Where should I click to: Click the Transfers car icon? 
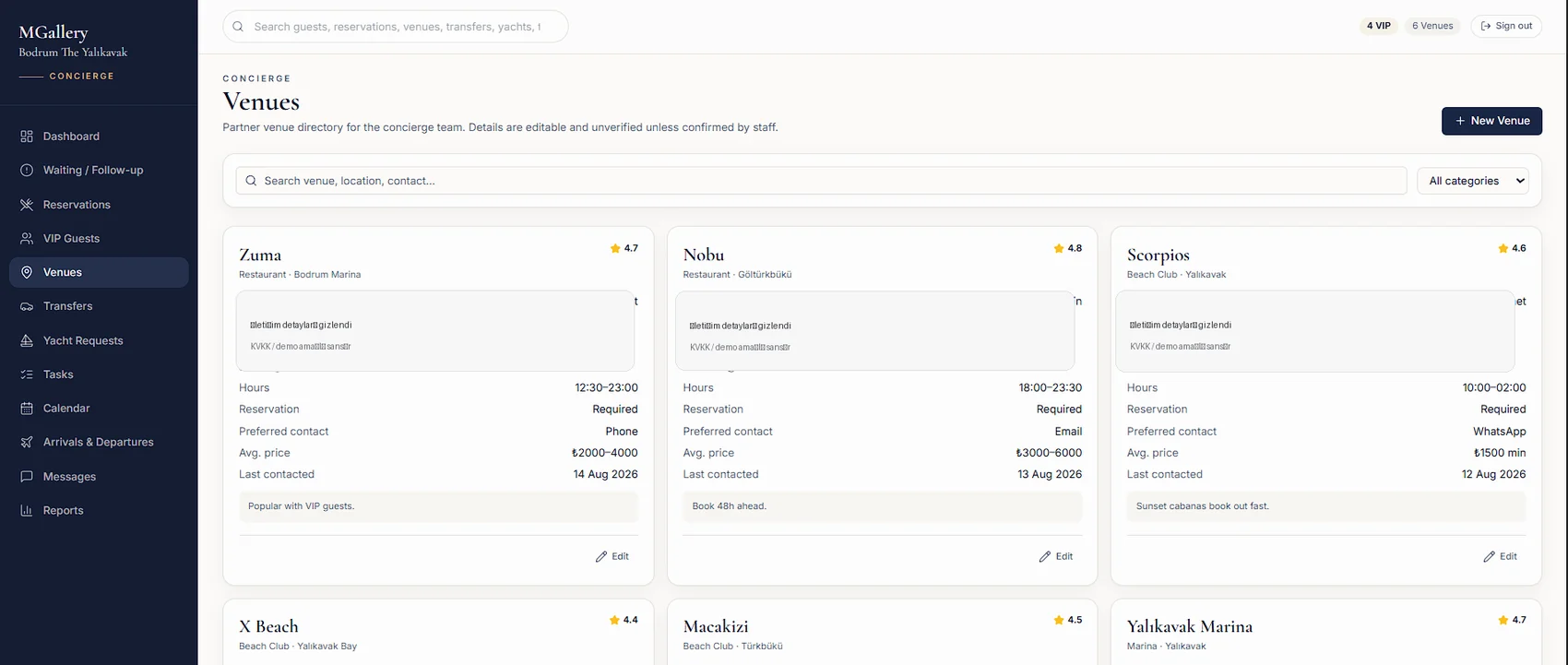click(27, 306)
